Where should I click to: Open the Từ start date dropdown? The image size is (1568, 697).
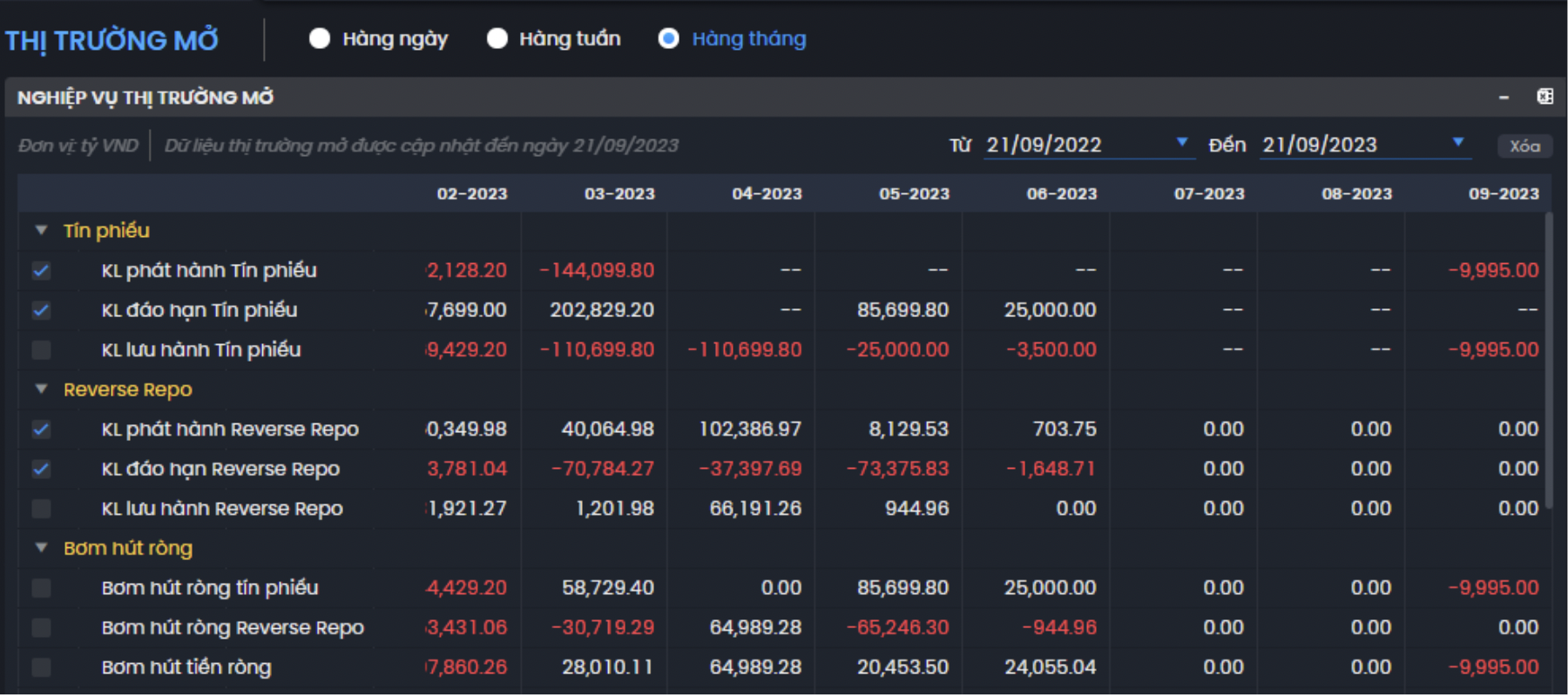pos(1181,143)
